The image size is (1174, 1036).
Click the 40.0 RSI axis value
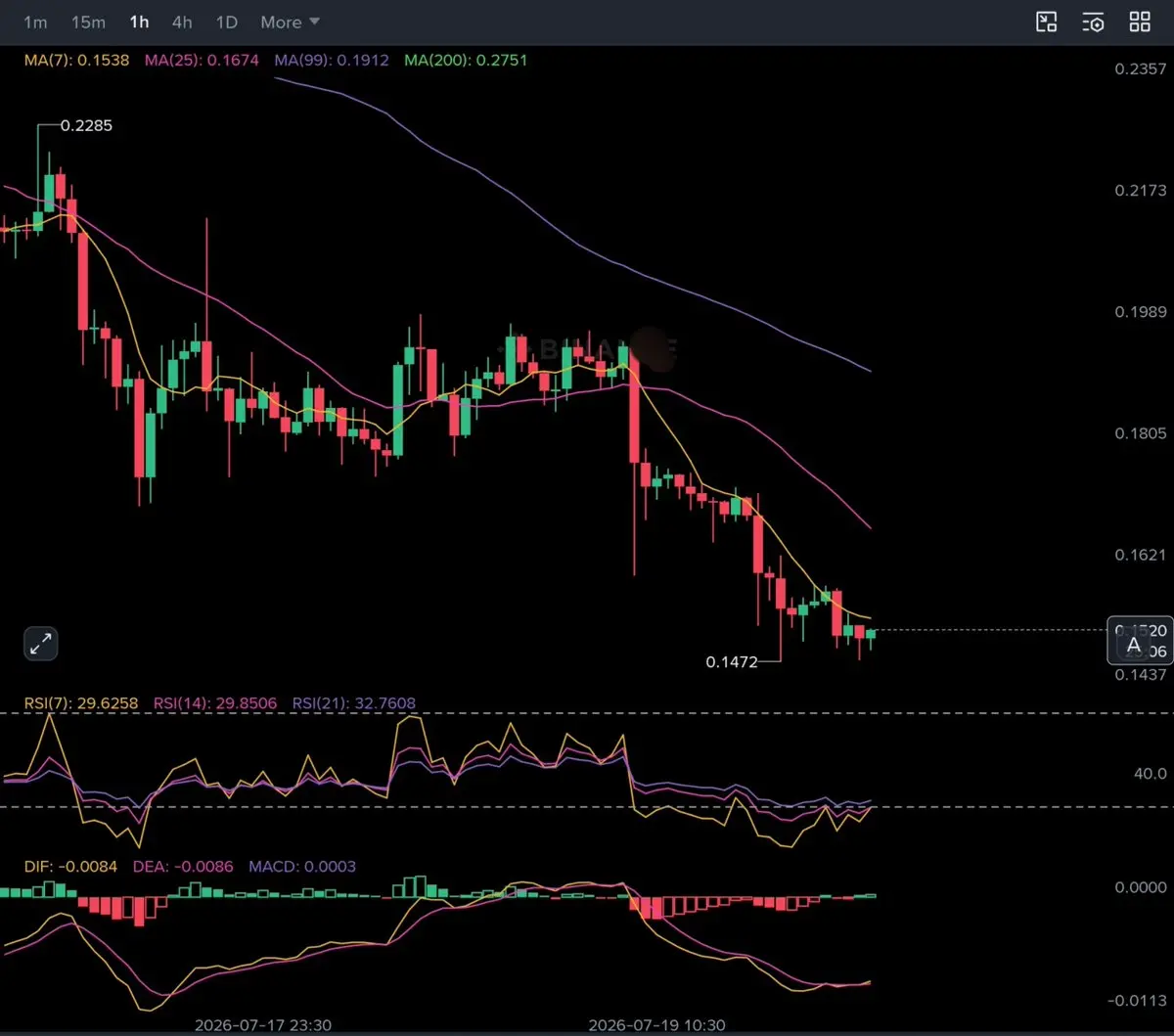[x=1150, y=773]
